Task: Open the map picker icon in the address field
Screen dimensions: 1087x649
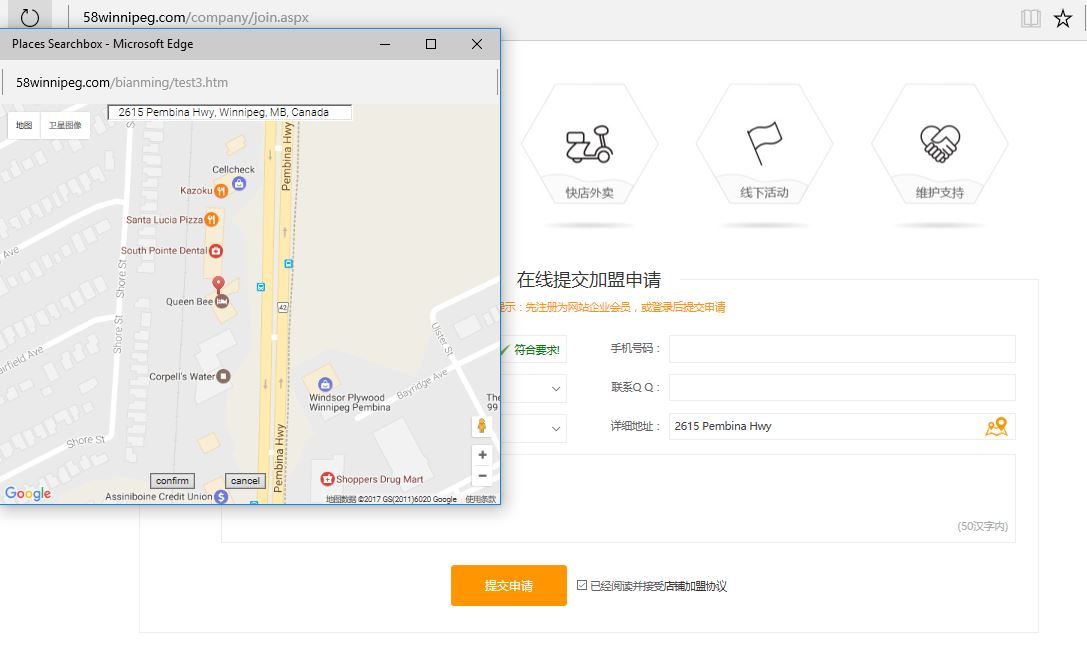Action: point(996,426)
